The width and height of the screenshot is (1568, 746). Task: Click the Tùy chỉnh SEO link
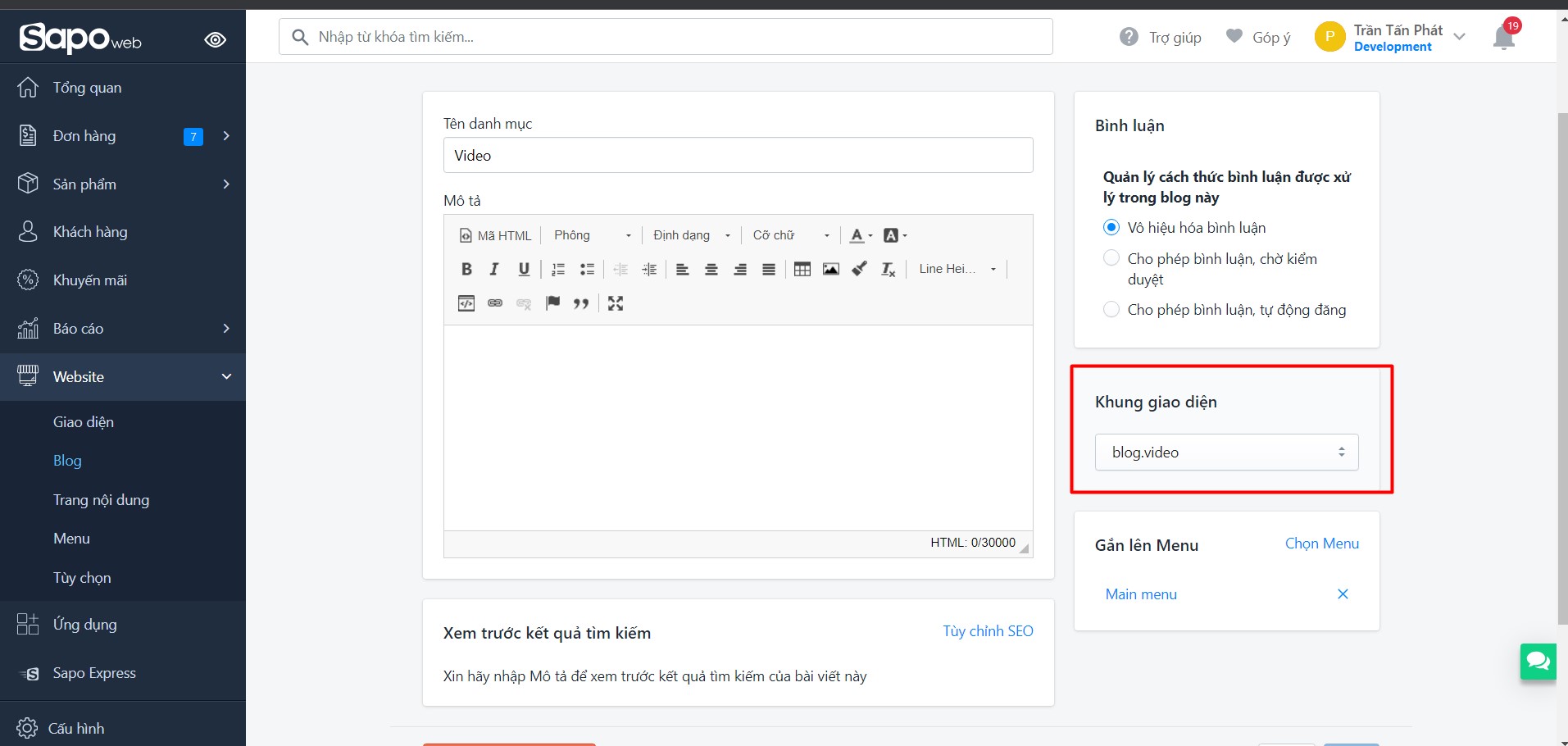988,631
